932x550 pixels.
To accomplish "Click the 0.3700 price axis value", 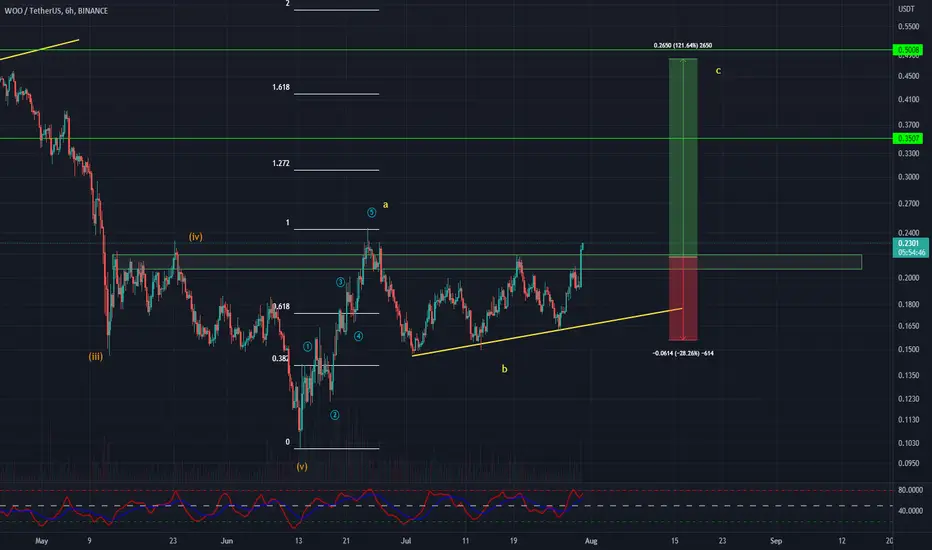I will pyautogui.click(x=908, y=125).
